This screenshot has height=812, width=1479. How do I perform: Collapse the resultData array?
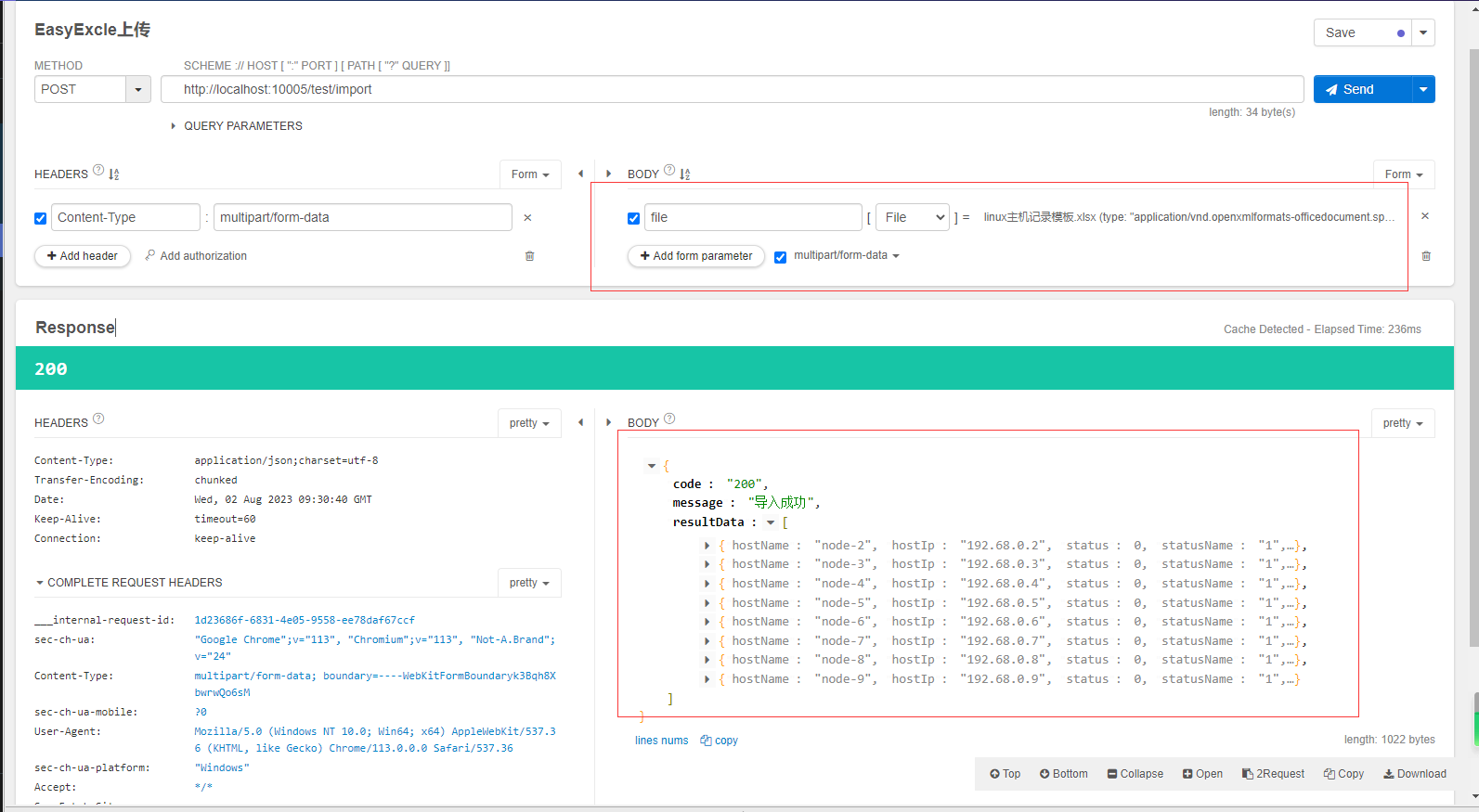[x=771, y=522]
